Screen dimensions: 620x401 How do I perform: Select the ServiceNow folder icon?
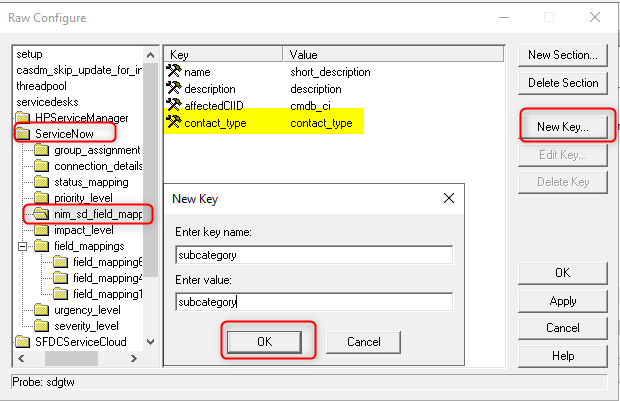23,134
